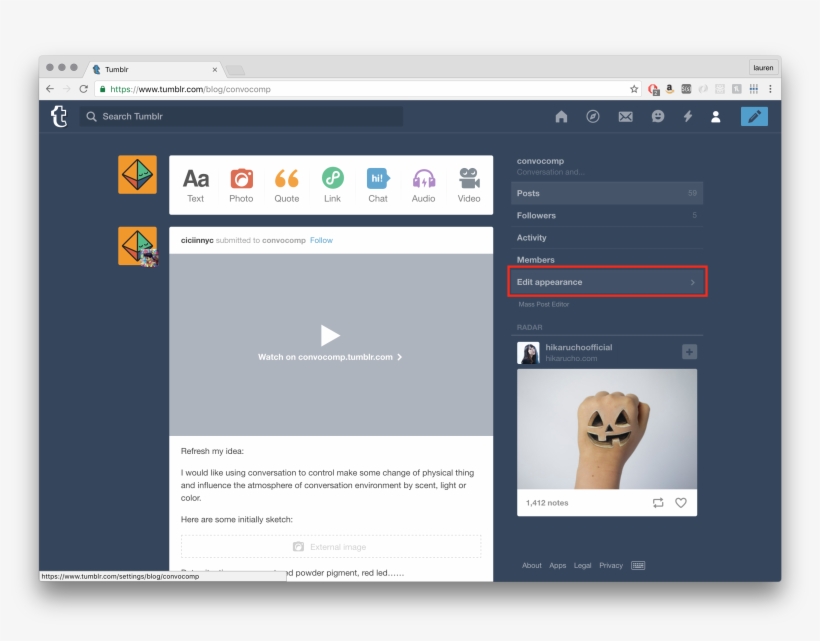Screen dimensions: 820x641
Task: Follow the blog ciciinnyc
Action: click(x=321, y=240)
